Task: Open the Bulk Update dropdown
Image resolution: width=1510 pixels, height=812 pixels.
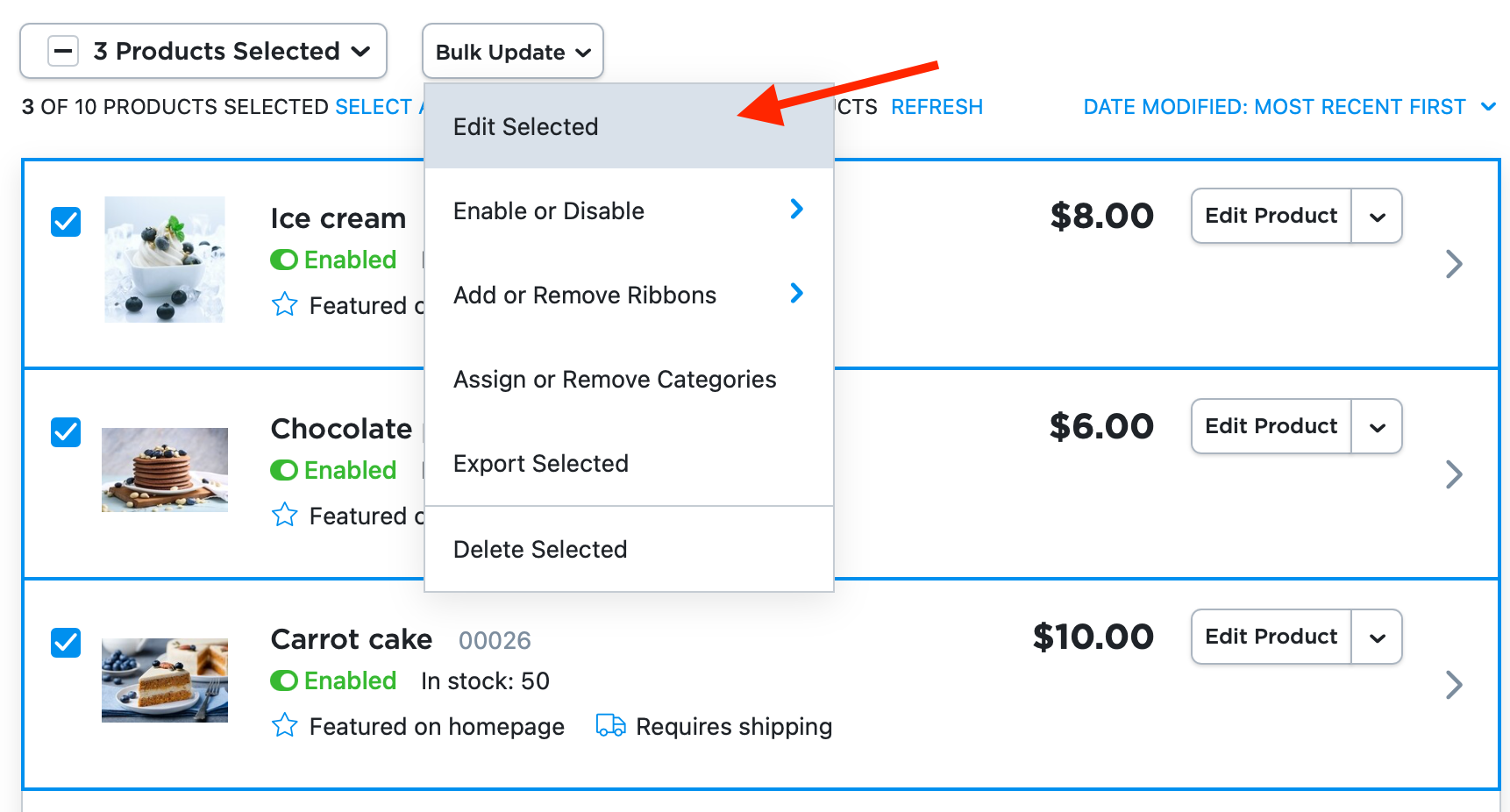Action: click(512, 51)
